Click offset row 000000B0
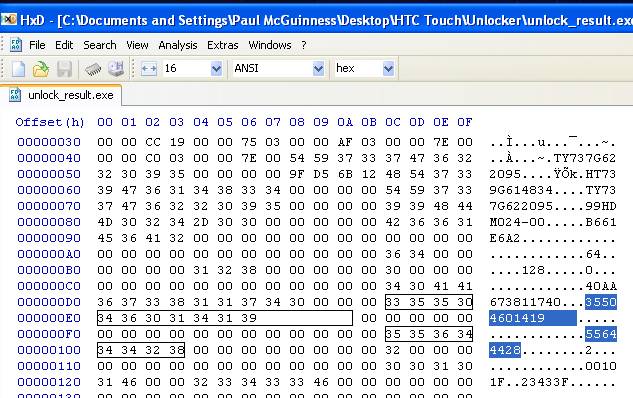Viewport: 633px width, 398px height. [x=49, y=270]
